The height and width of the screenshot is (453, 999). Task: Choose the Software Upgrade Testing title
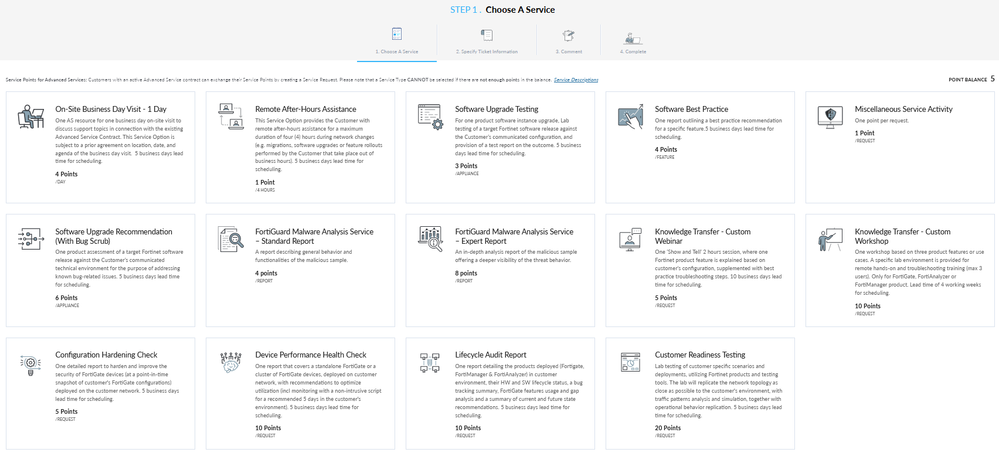496,109
